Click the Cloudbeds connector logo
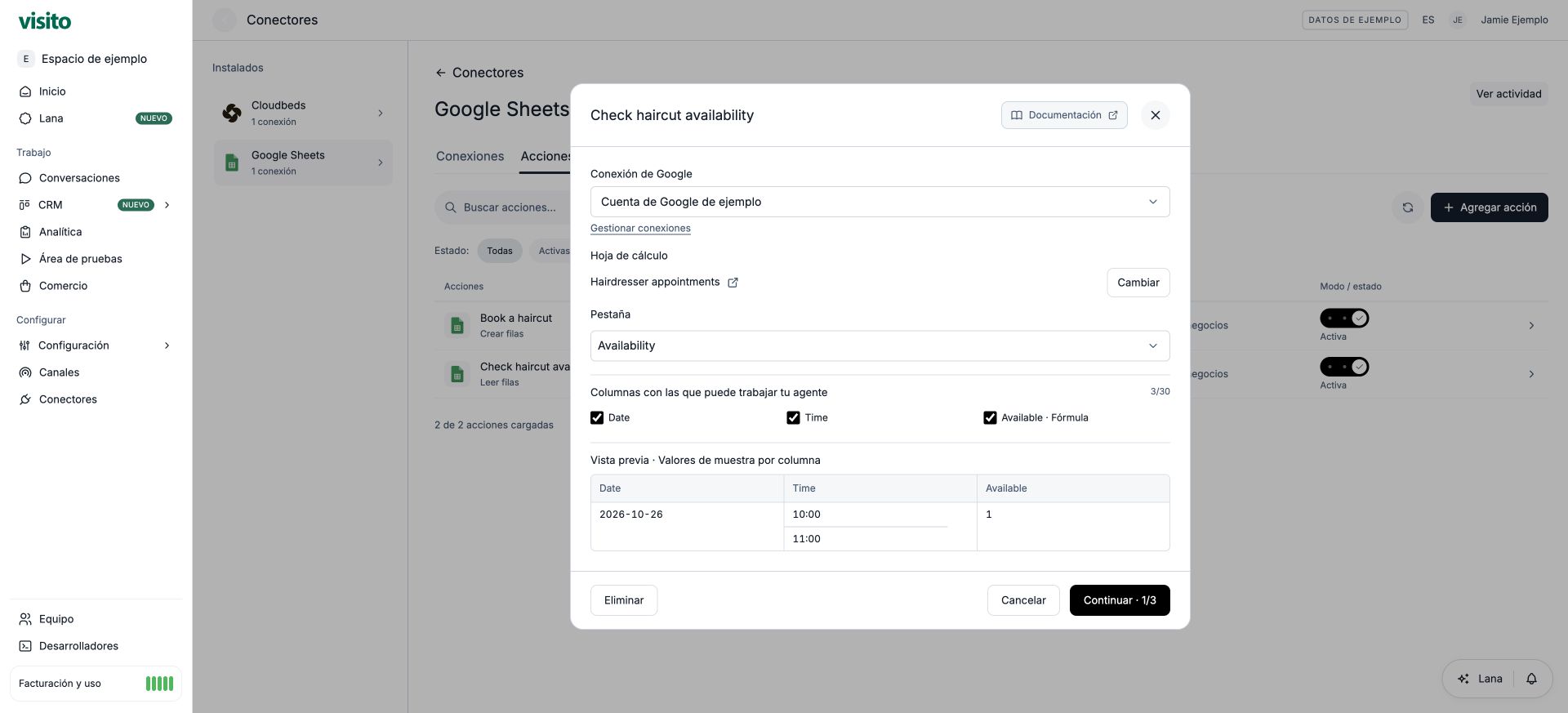The image size is (1568, 713). tap(232, 113)
